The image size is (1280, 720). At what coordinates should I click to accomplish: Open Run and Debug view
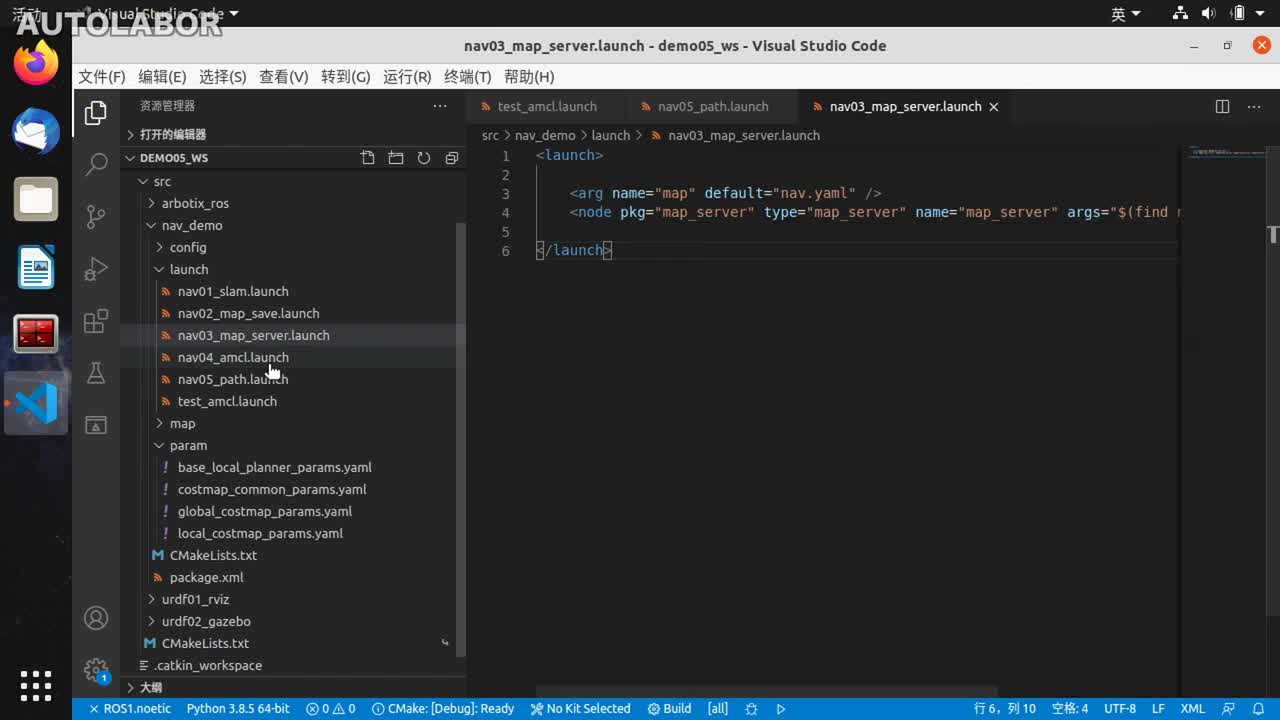(x=96, y=268)
